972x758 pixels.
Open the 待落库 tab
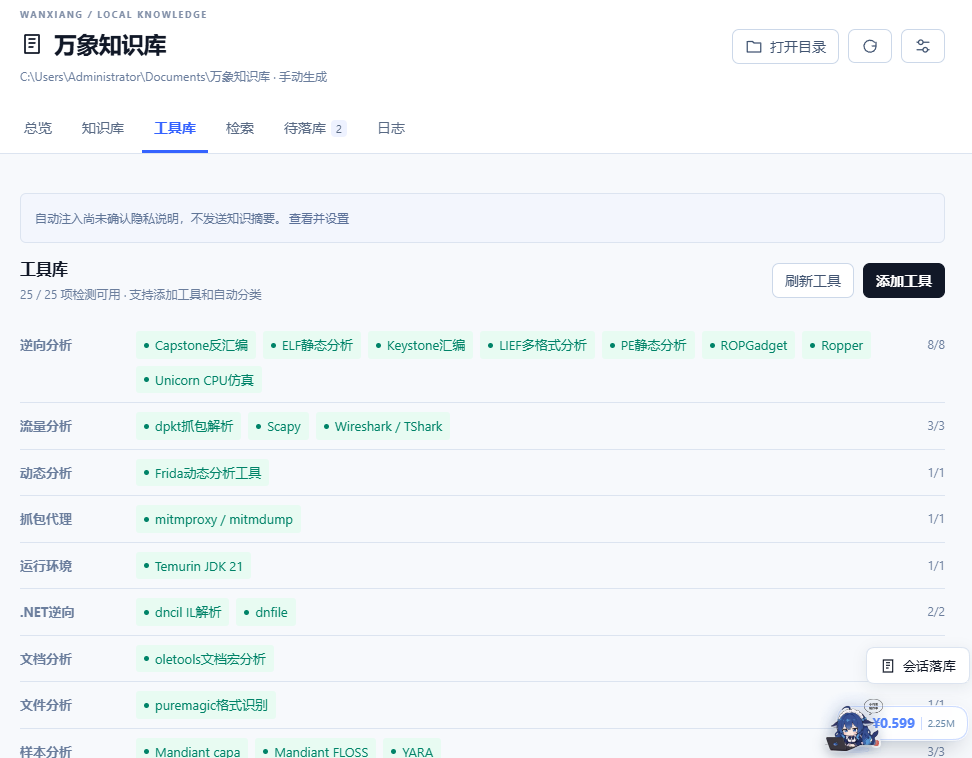click(x=314, y=128)
